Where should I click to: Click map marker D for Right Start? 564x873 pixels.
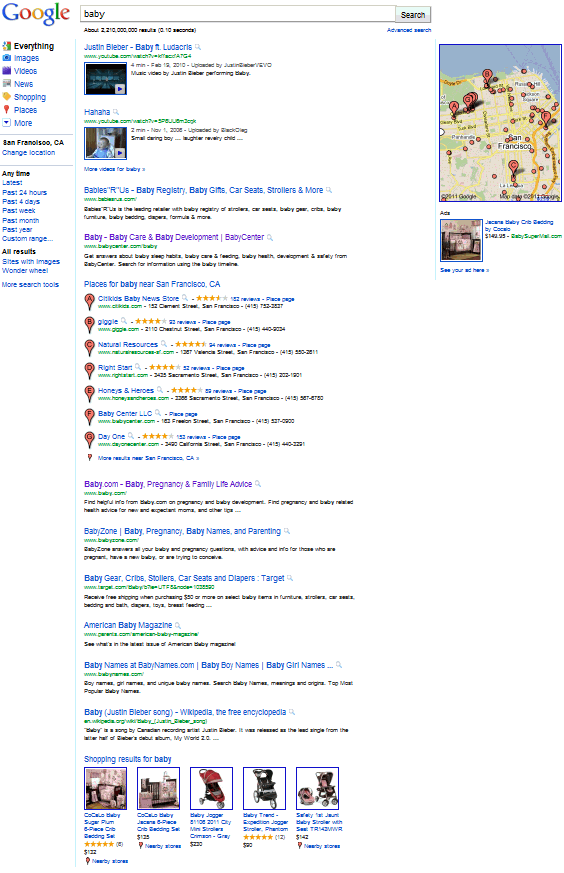pyautogui.click(x=89, y=370)
